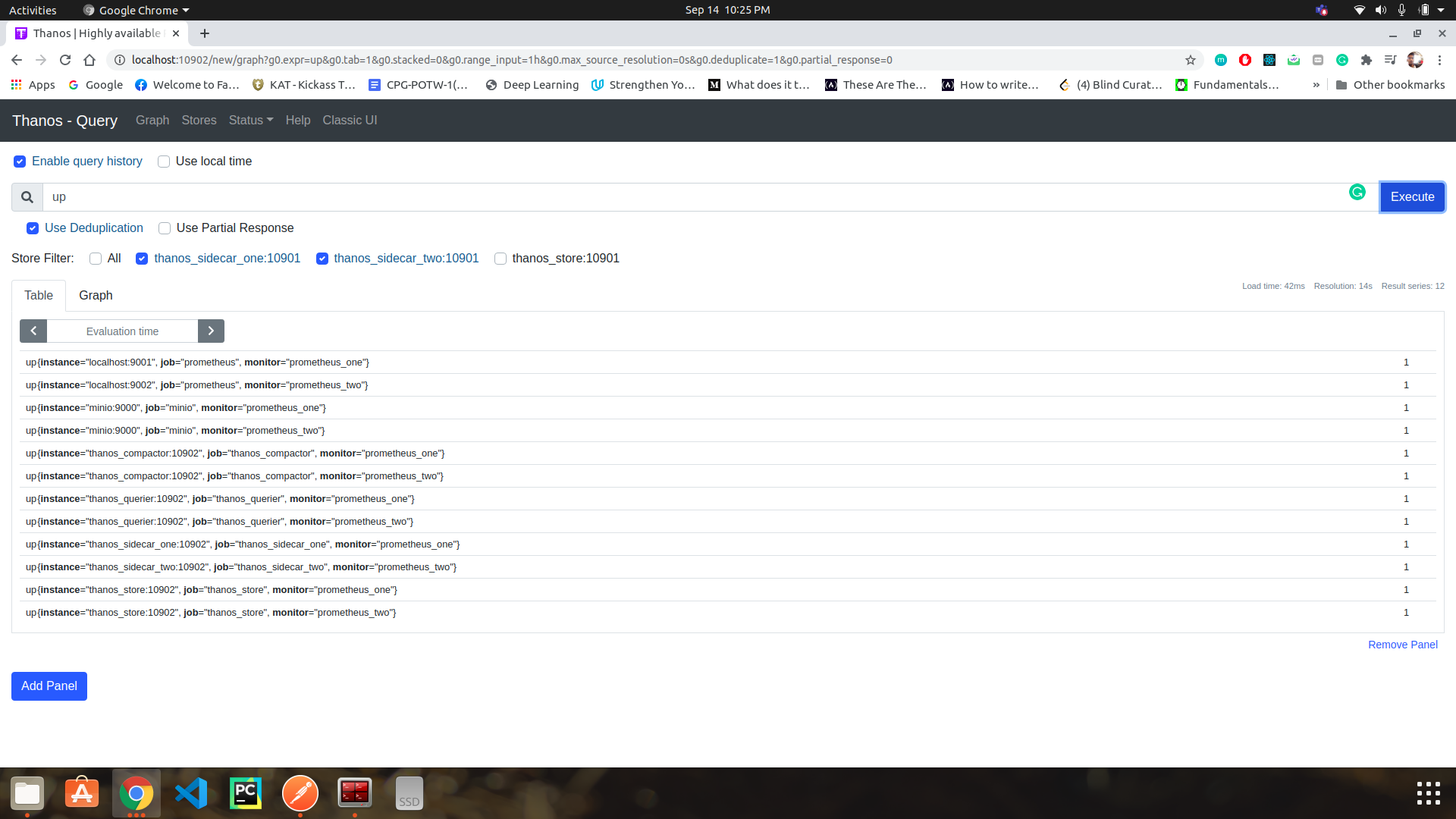Screen dimensions: 1456x819
Task: Bookmark page with the star icon
Action: click(1191, 60)
